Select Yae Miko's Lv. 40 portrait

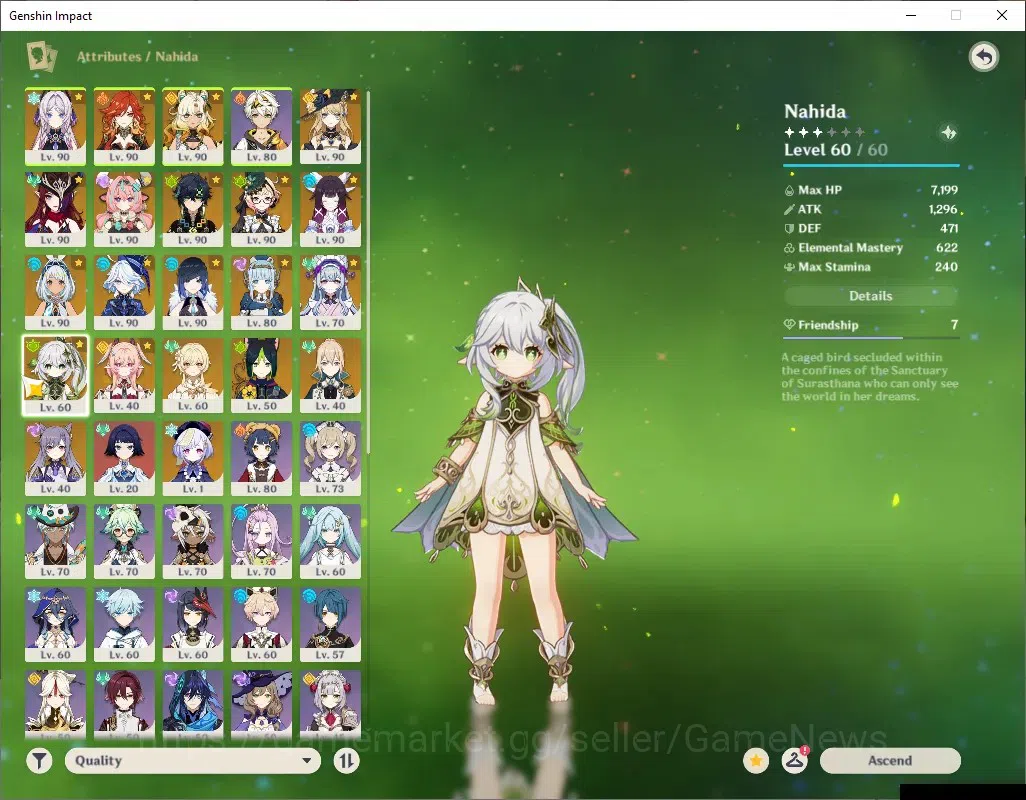[124, 375]
